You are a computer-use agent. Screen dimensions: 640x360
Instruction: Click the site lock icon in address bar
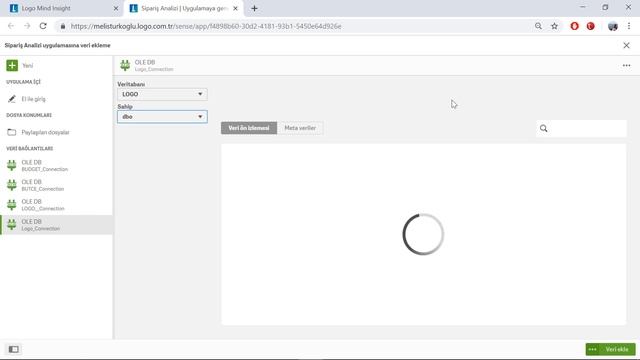(62, 26)
